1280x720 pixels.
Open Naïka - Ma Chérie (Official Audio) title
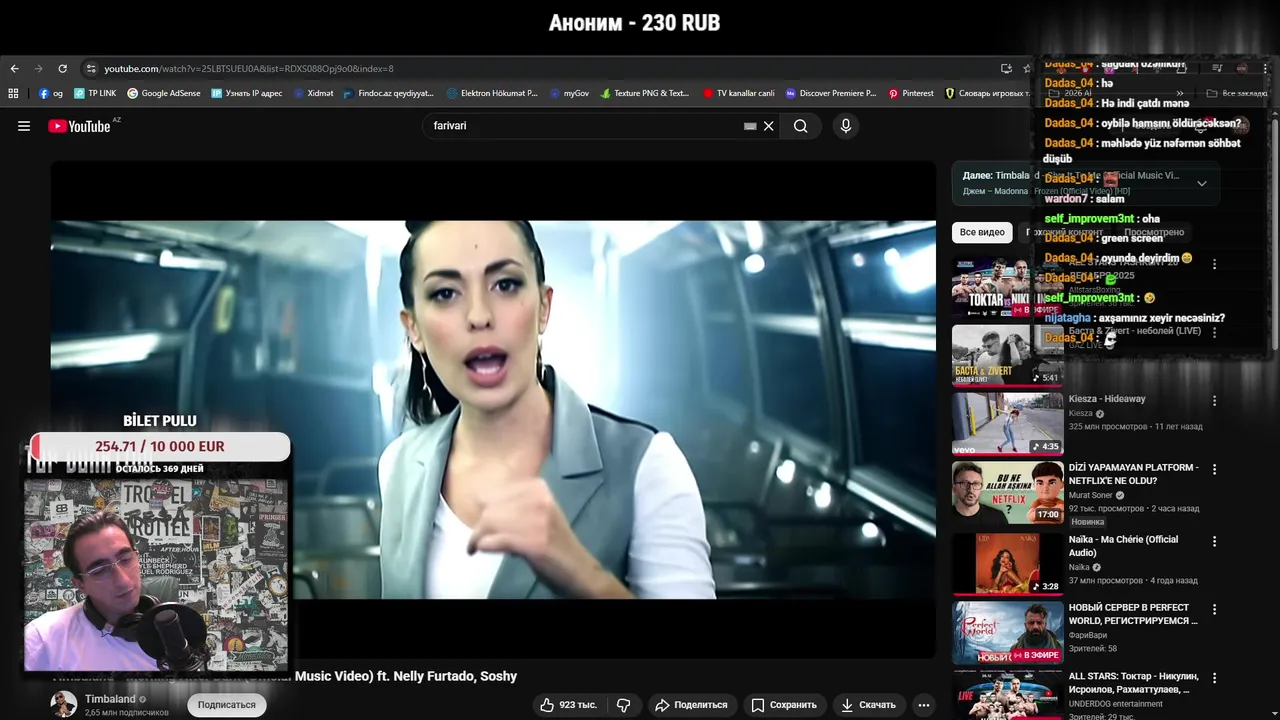click(1123, 546)
